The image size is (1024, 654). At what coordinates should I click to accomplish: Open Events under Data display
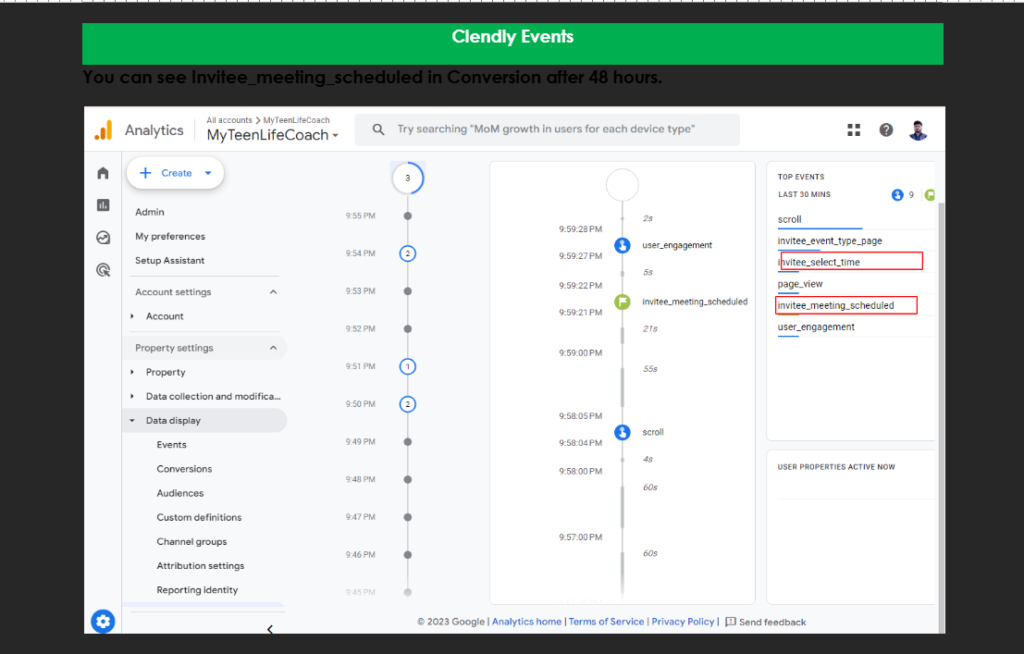point(171,444)
